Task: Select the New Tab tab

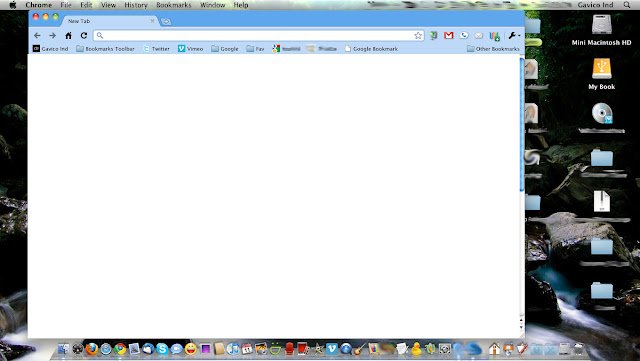Action: click(110, 21)
